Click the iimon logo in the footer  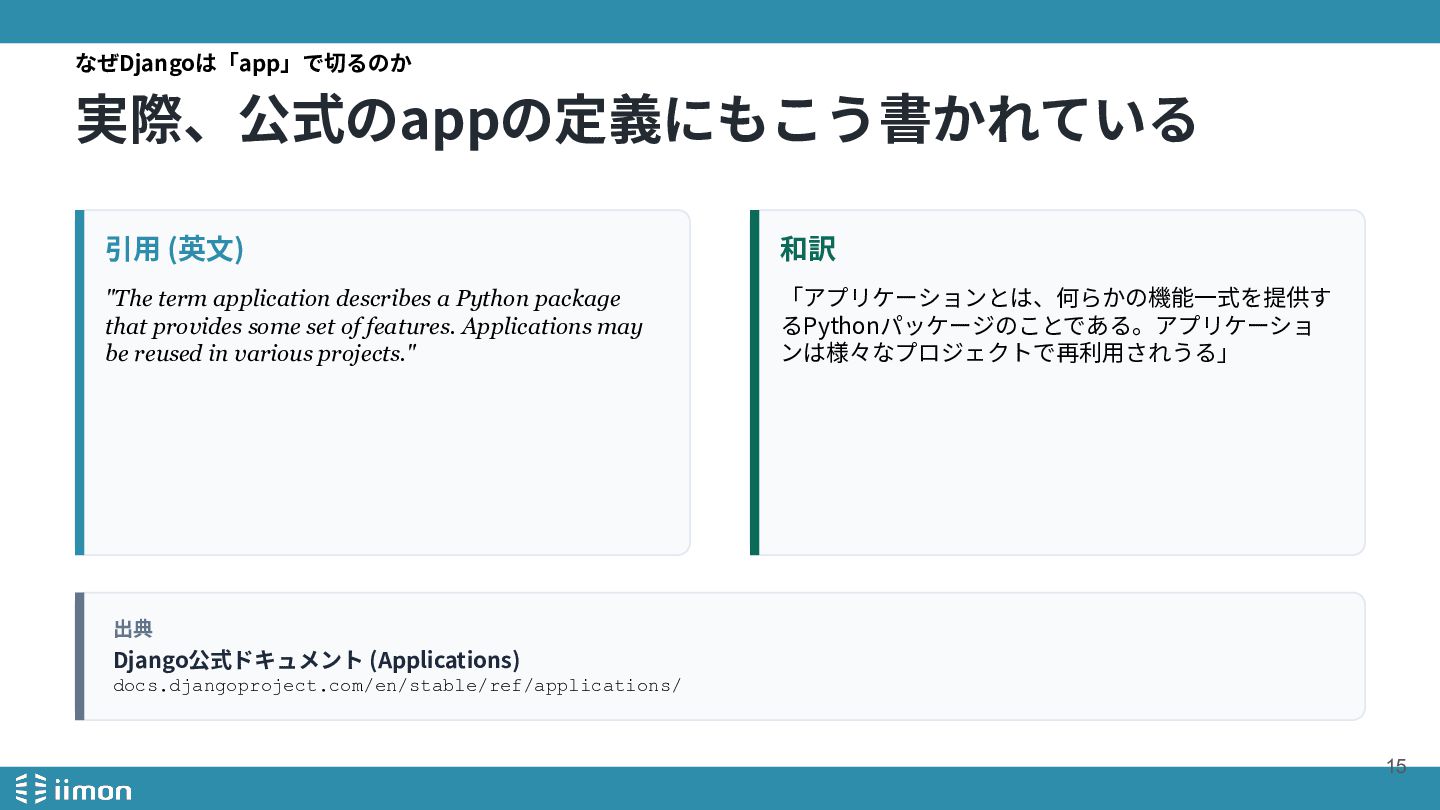(x=74, y=790)
